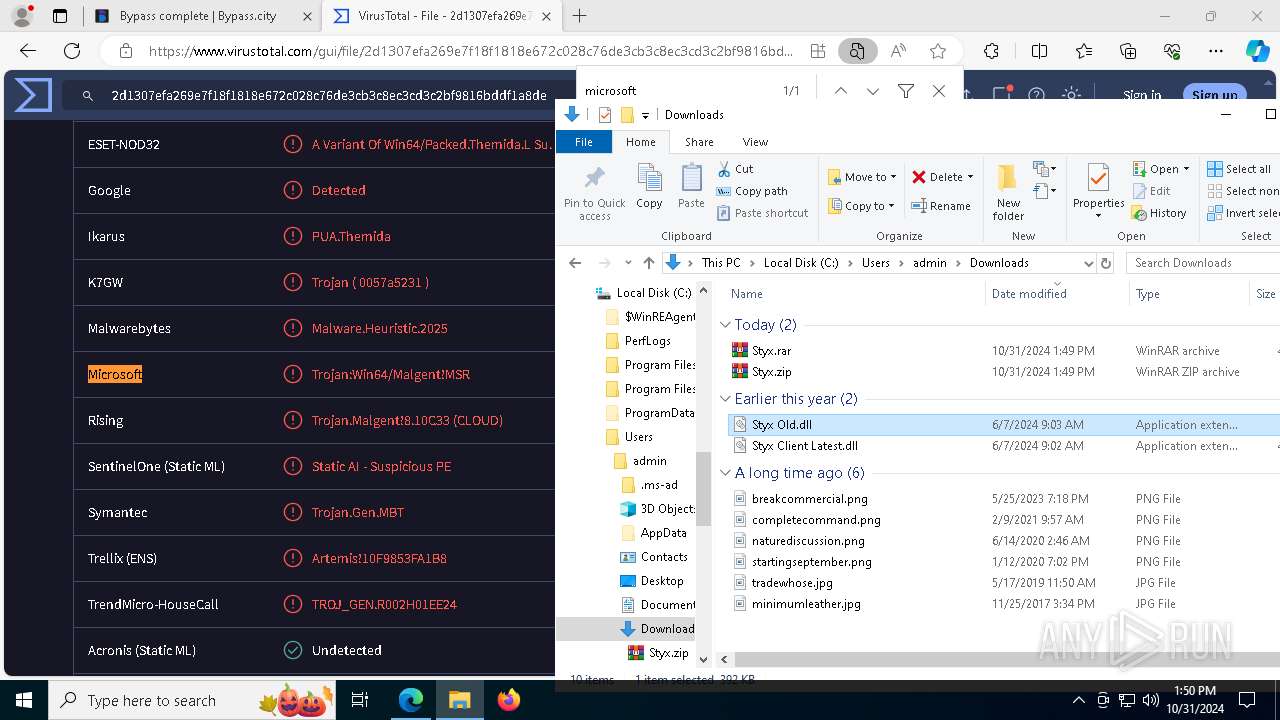Click the VirusTotal logo

coord(33,95)
